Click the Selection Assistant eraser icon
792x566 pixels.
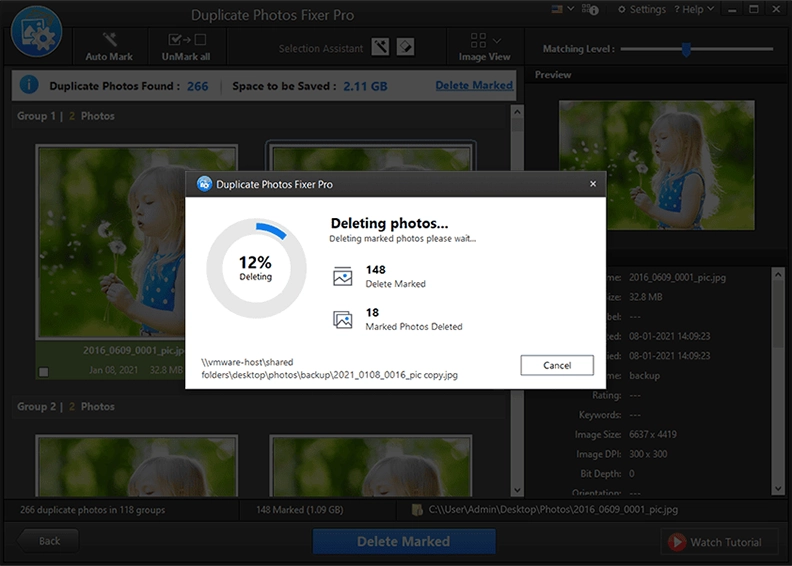(x=405, y=47)
